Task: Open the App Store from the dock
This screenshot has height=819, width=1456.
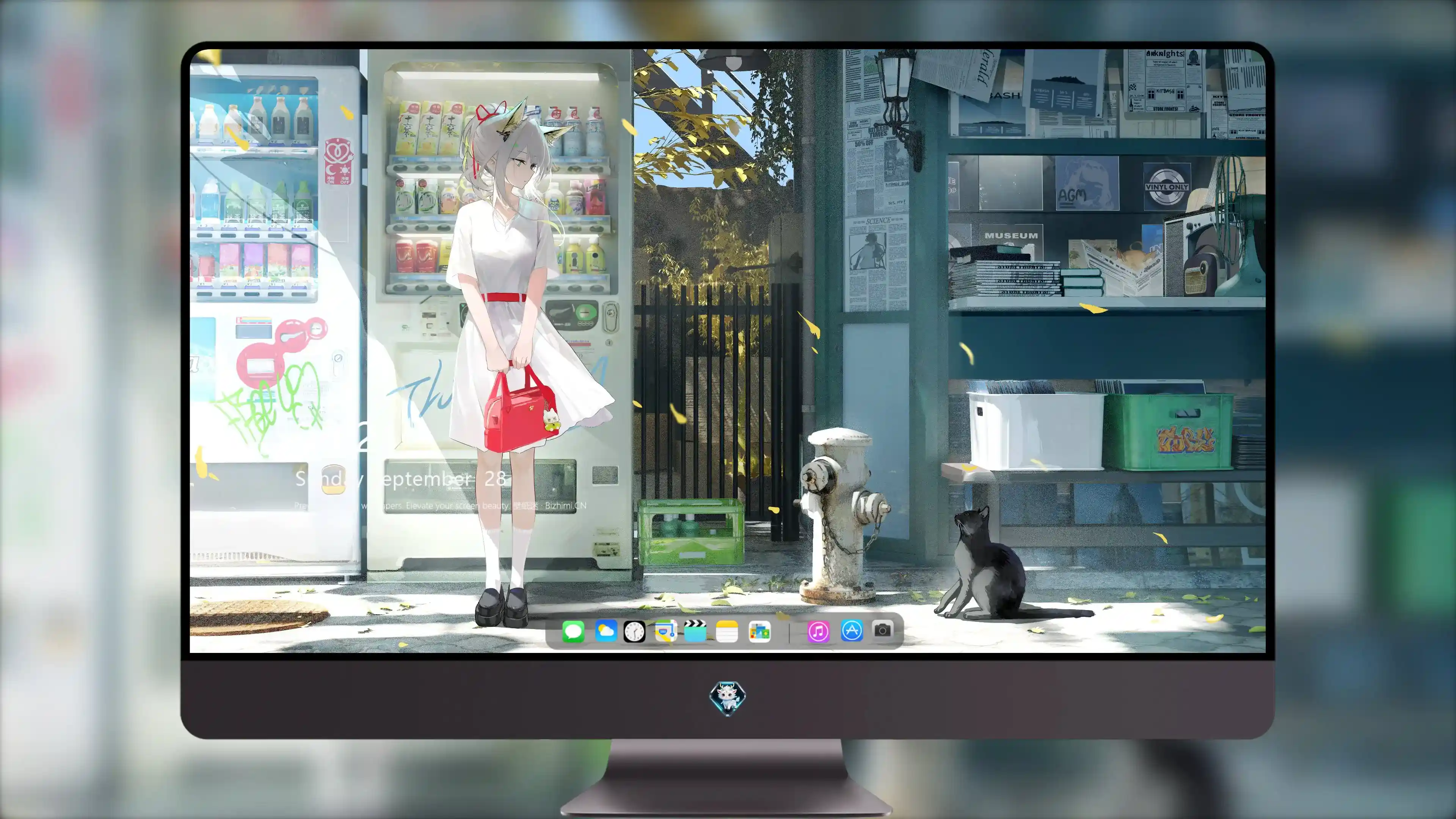Action: coord(852,630)
